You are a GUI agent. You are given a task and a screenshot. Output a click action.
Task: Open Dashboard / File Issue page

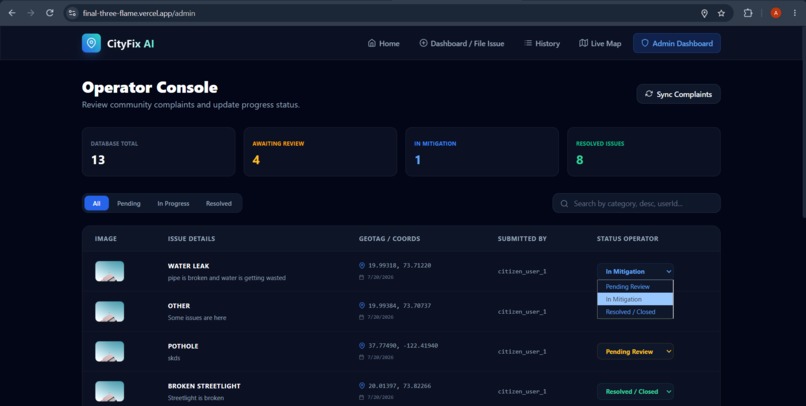point(462,43)
